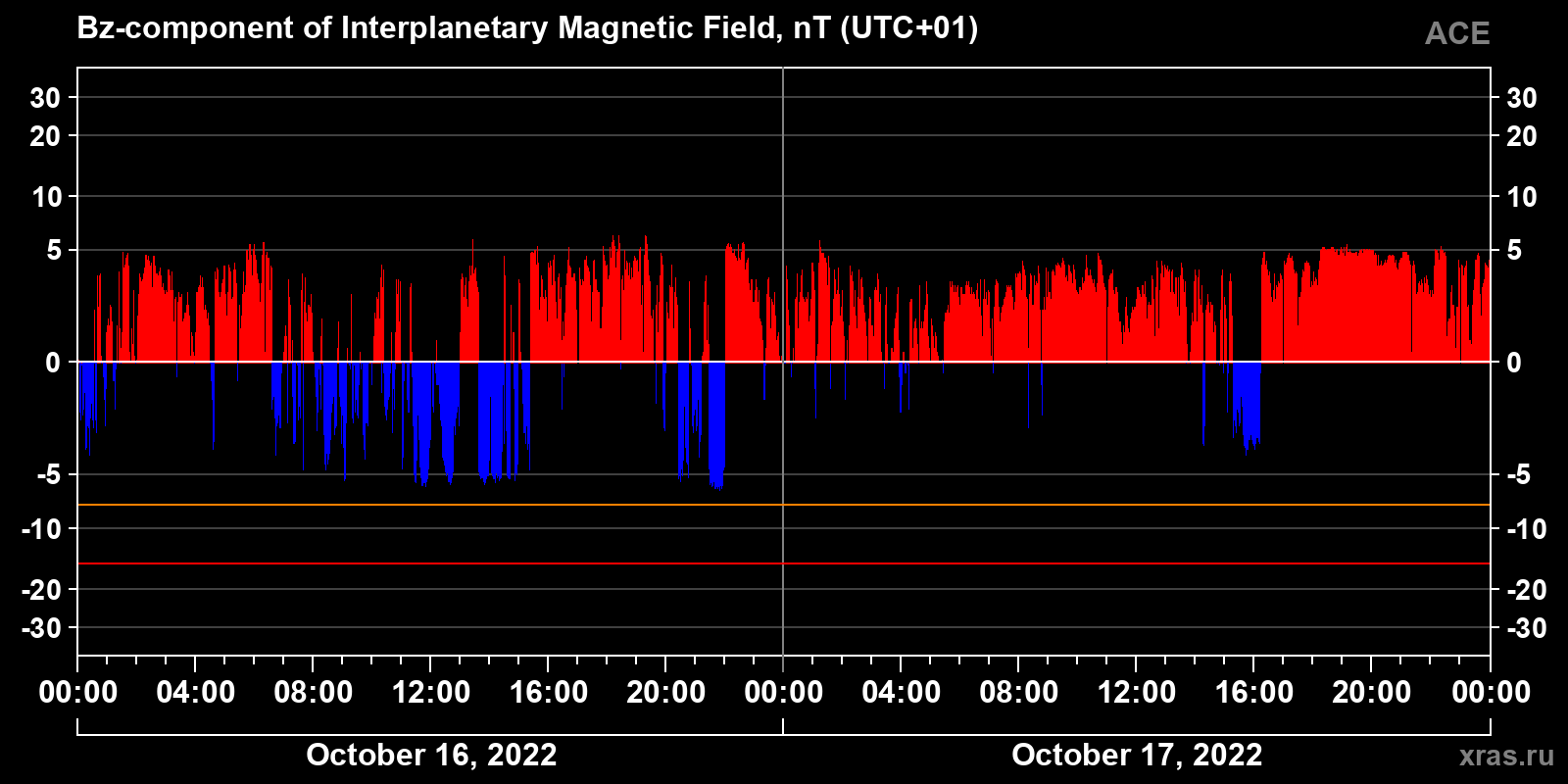Click the 16:00 label under October 17
The height and width of the screenshot is (784, 1568).
point(1254,693)
